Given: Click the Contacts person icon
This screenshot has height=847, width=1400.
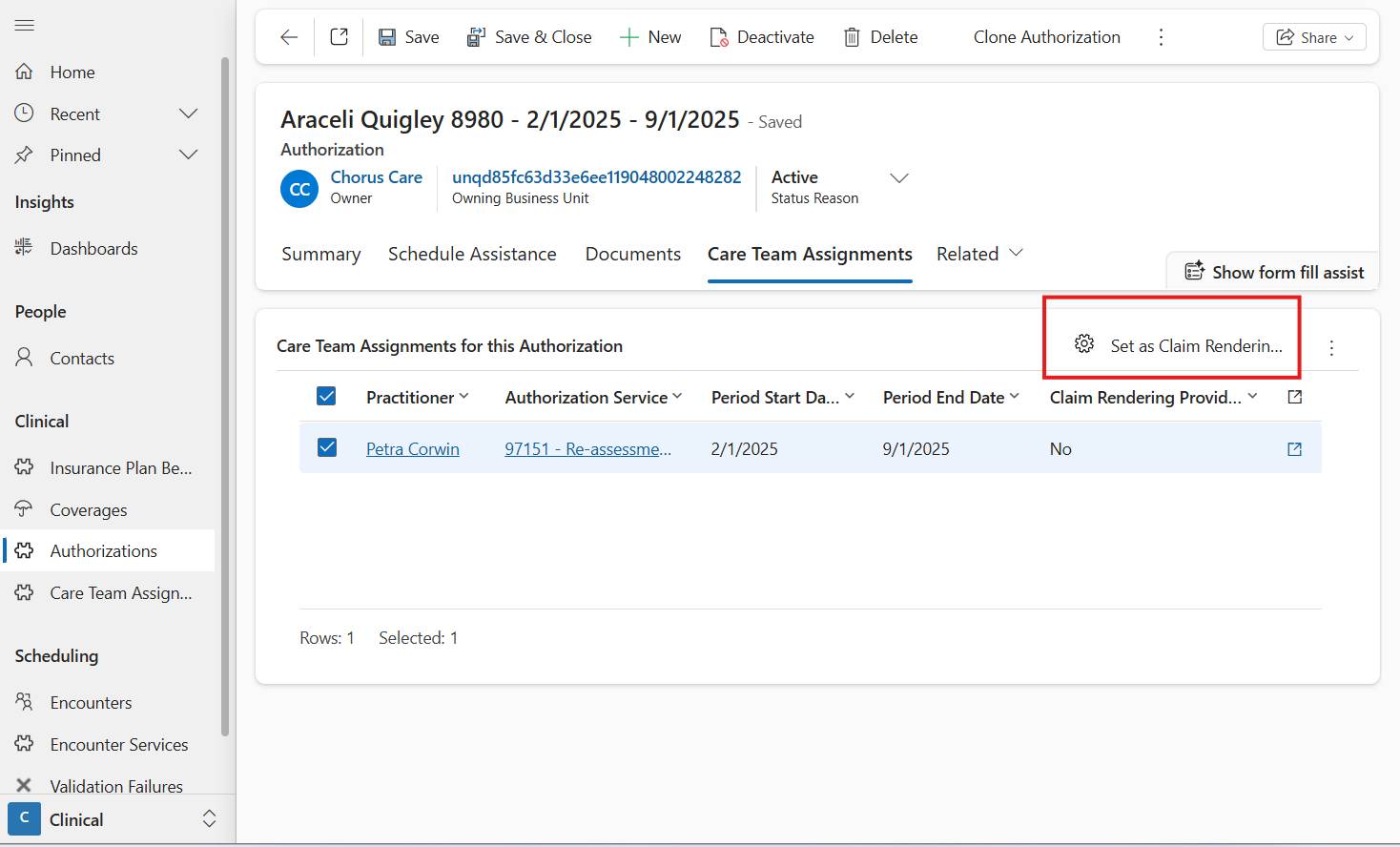Looking at the screenshot, I should click(25, 358).
